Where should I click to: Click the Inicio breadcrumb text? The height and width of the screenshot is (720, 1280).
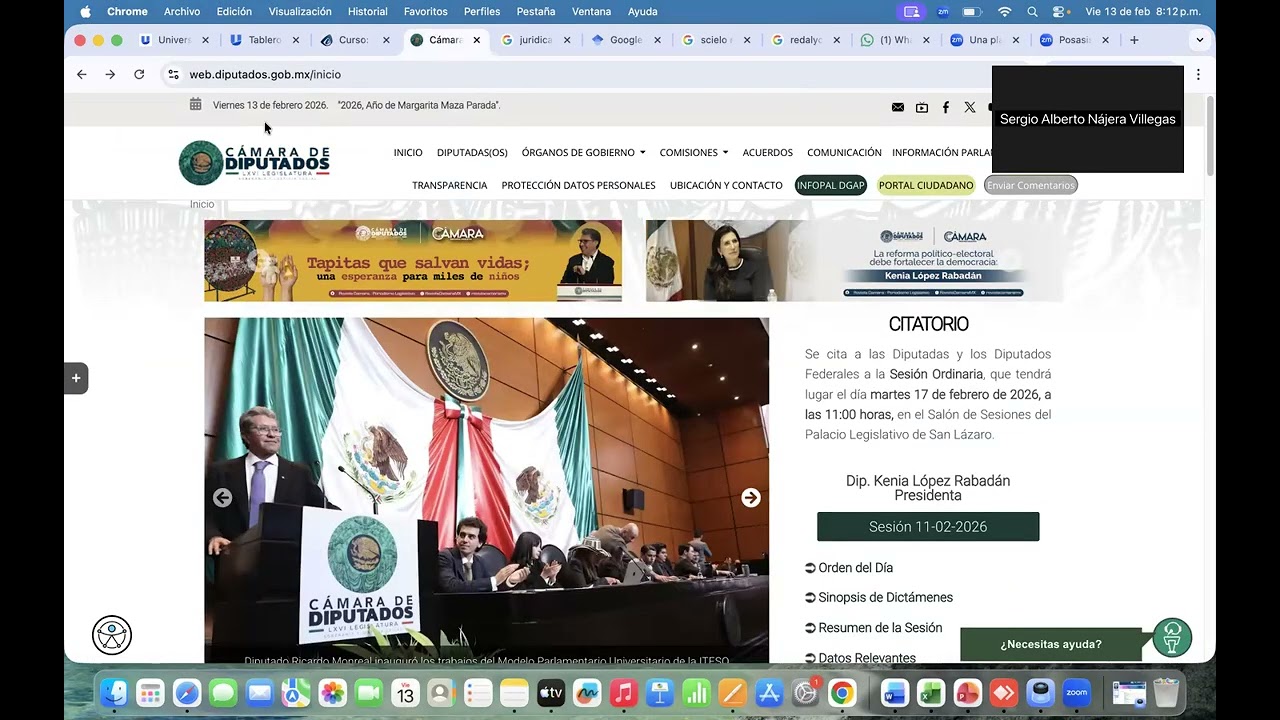pyautogui.click(x=202, y=204)
